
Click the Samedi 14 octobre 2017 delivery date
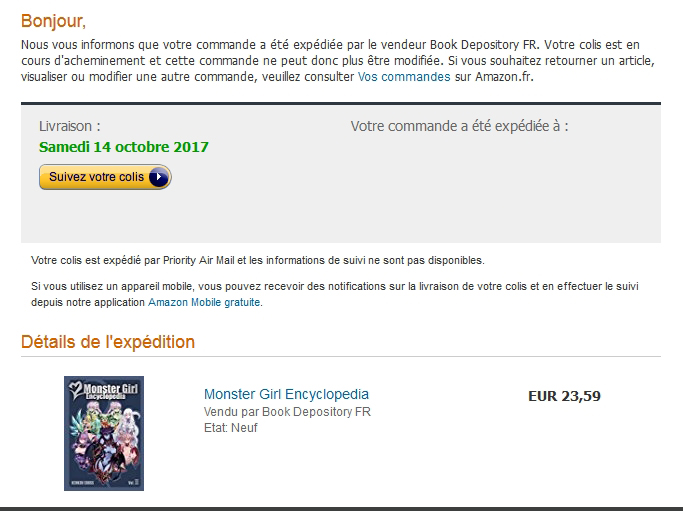coord(124,147)
